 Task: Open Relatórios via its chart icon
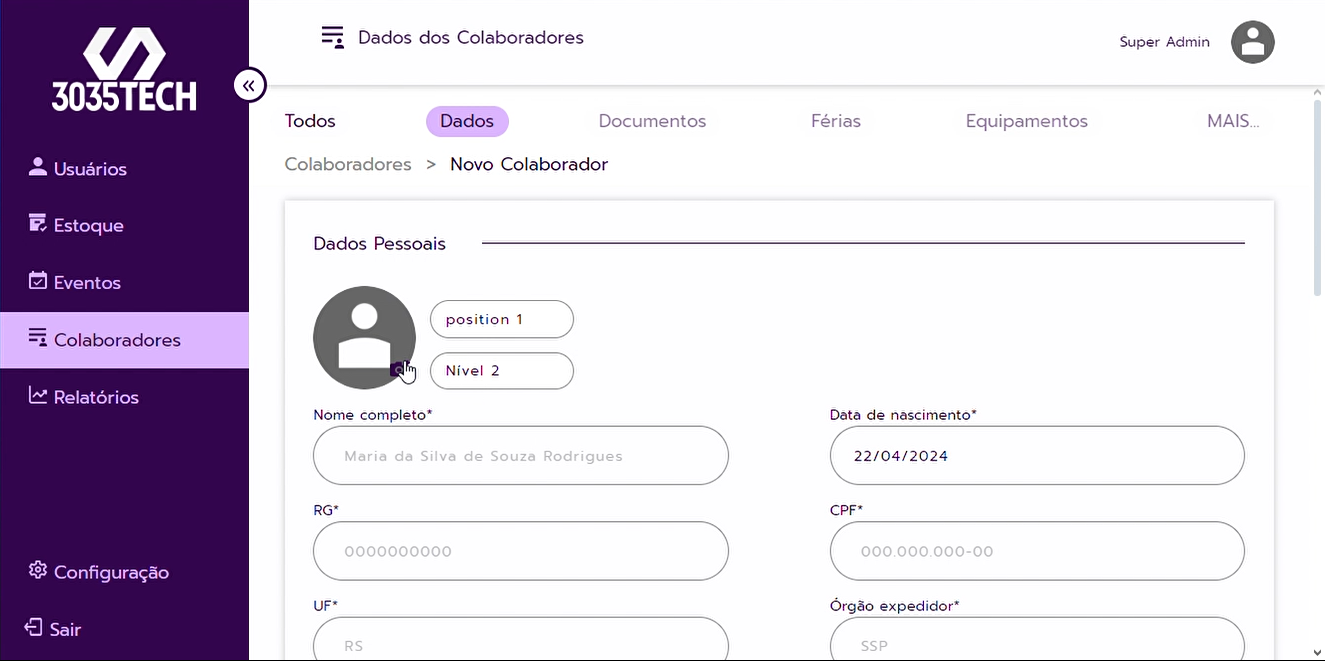38,395
